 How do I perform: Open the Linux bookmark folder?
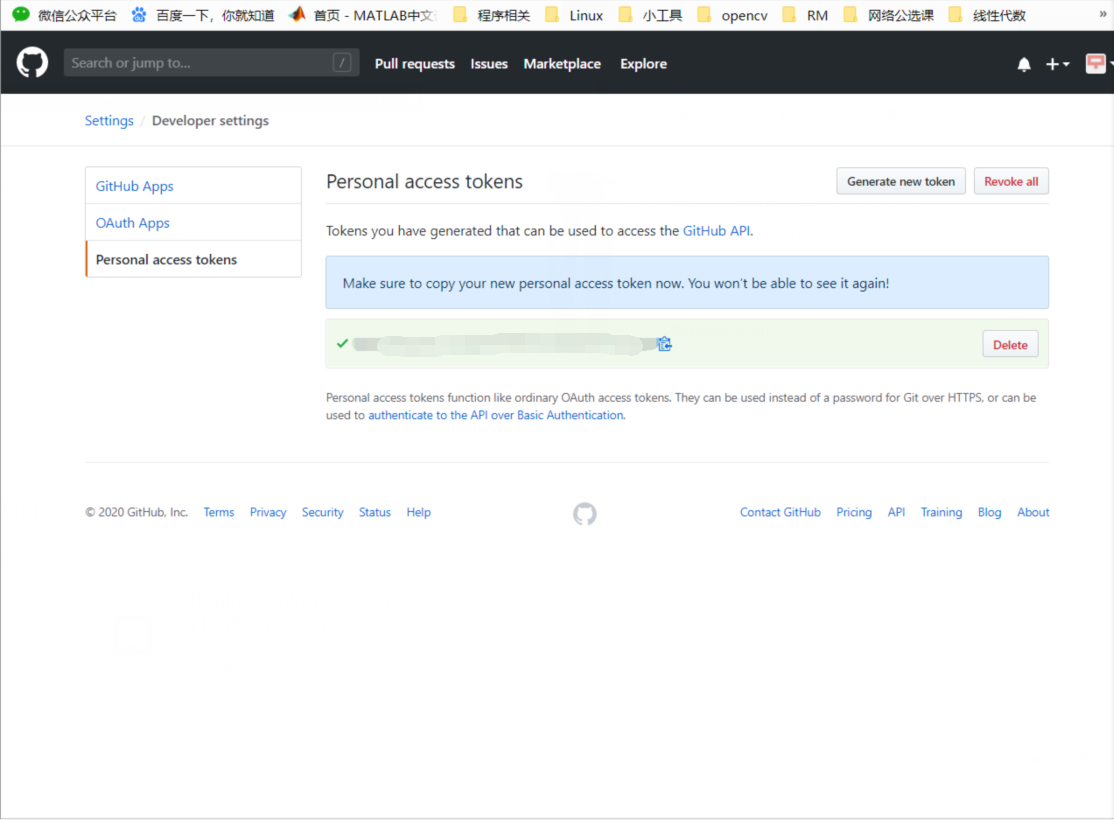click(574, 15)
